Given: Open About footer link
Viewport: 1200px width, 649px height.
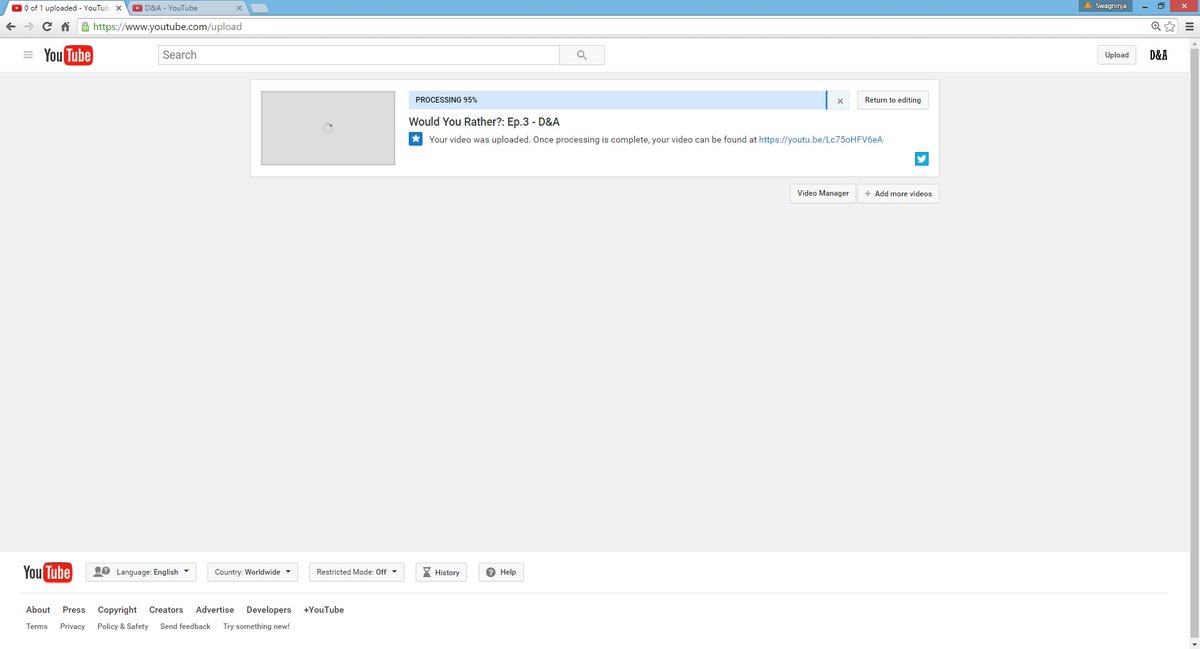Looking at the screenshot, I should tap(38, 610).
